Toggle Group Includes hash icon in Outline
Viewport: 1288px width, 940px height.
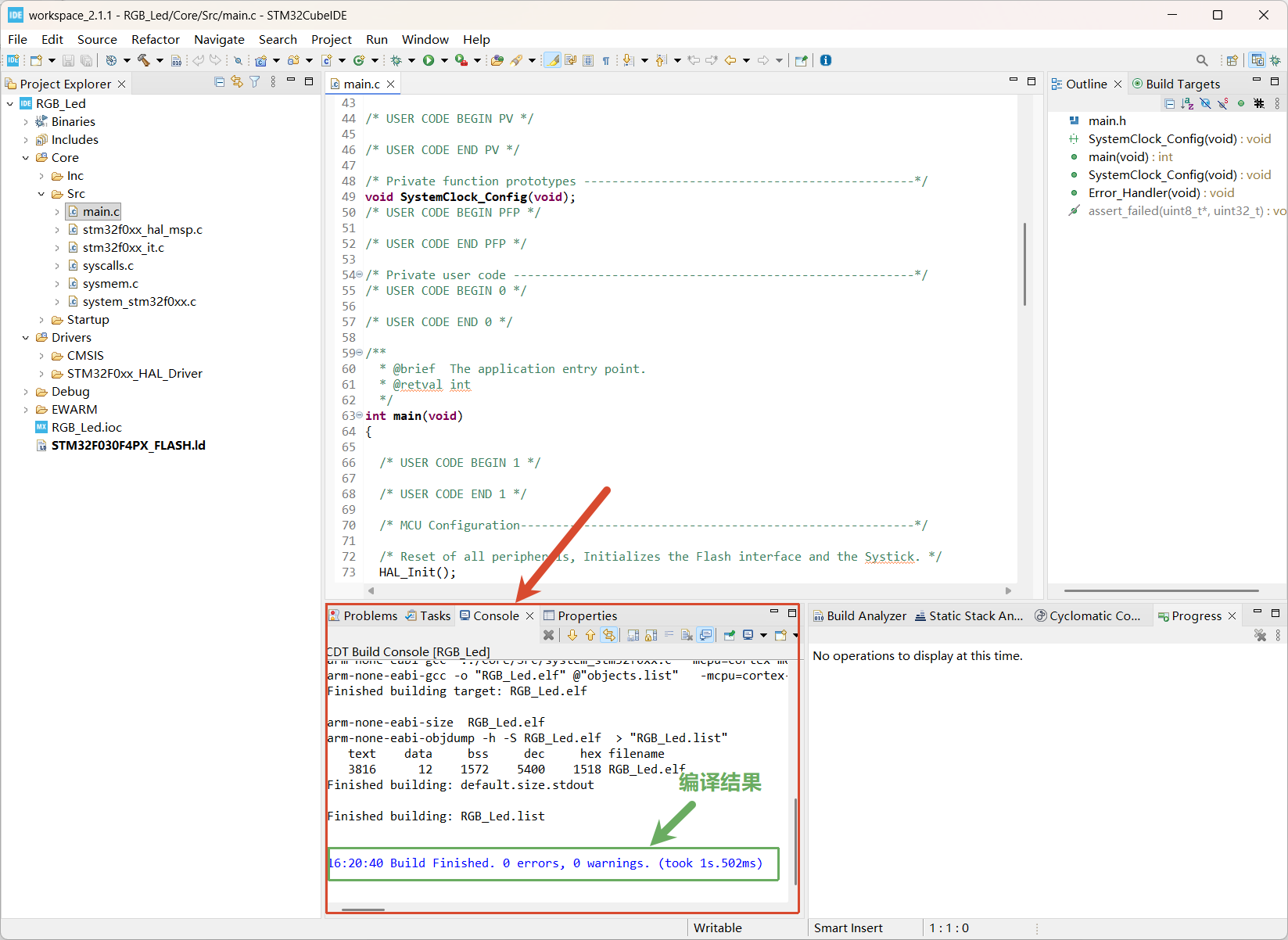tap(1259, 103)
